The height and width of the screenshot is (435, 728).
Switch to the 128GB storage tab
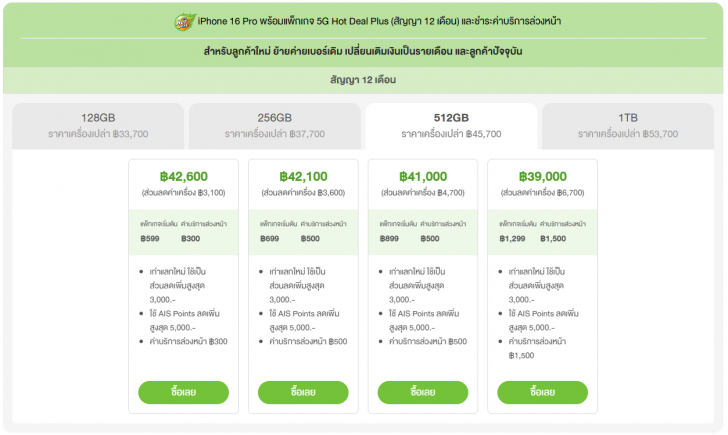tap(98, 124)
